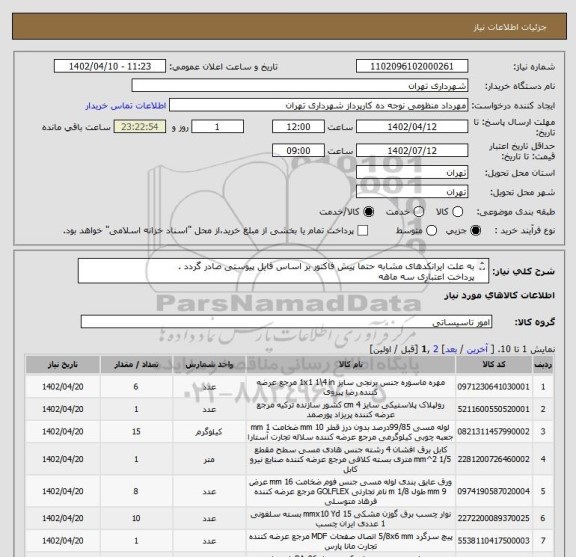Click the countdown timer 23:22:54
Viewport: 576px width, 557px height.
pos(140,127)
